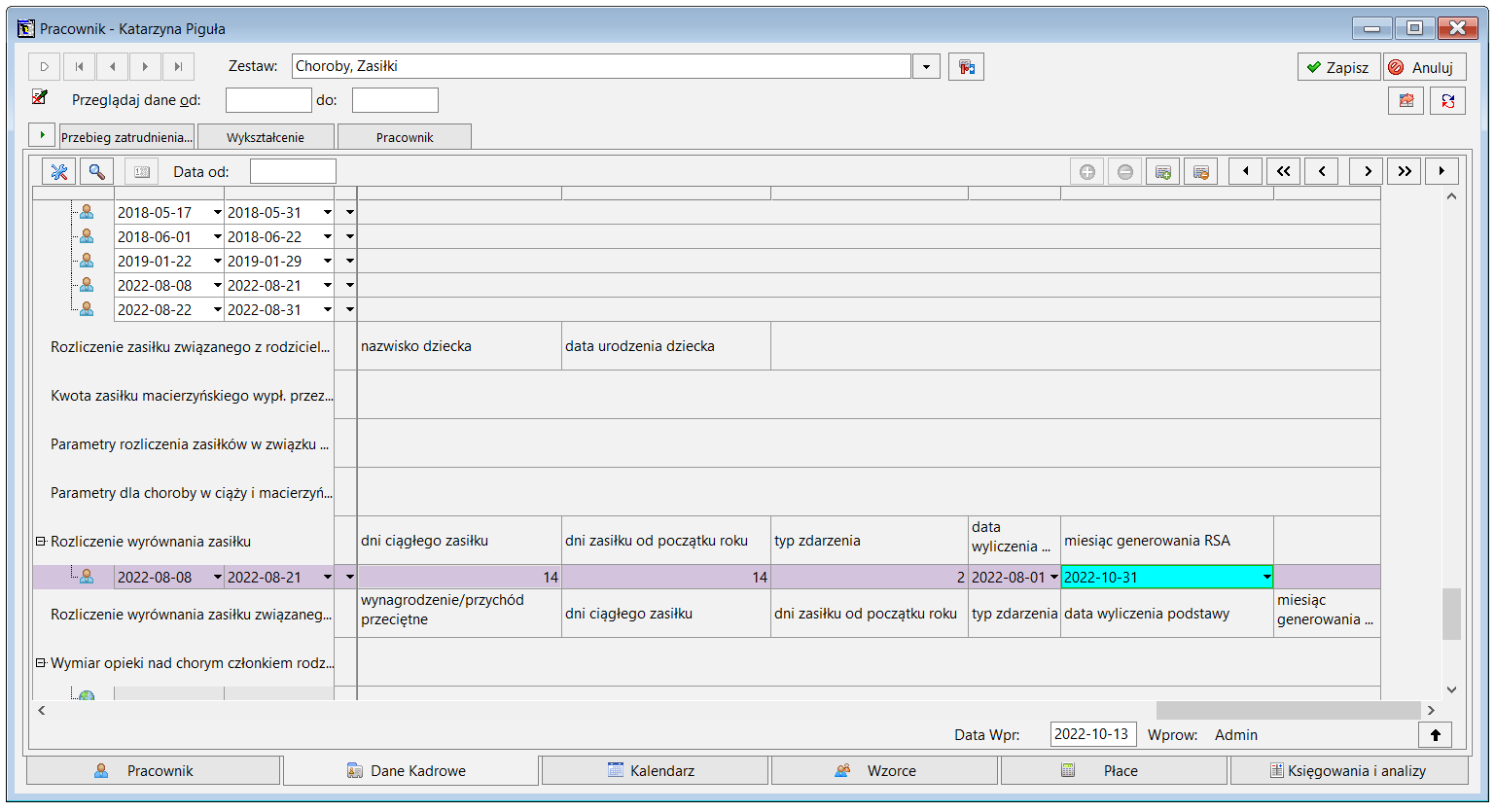Click the vertical scrollbar thumb in grid
Screen dimensions: 1495x812
tap(1451, 614)
